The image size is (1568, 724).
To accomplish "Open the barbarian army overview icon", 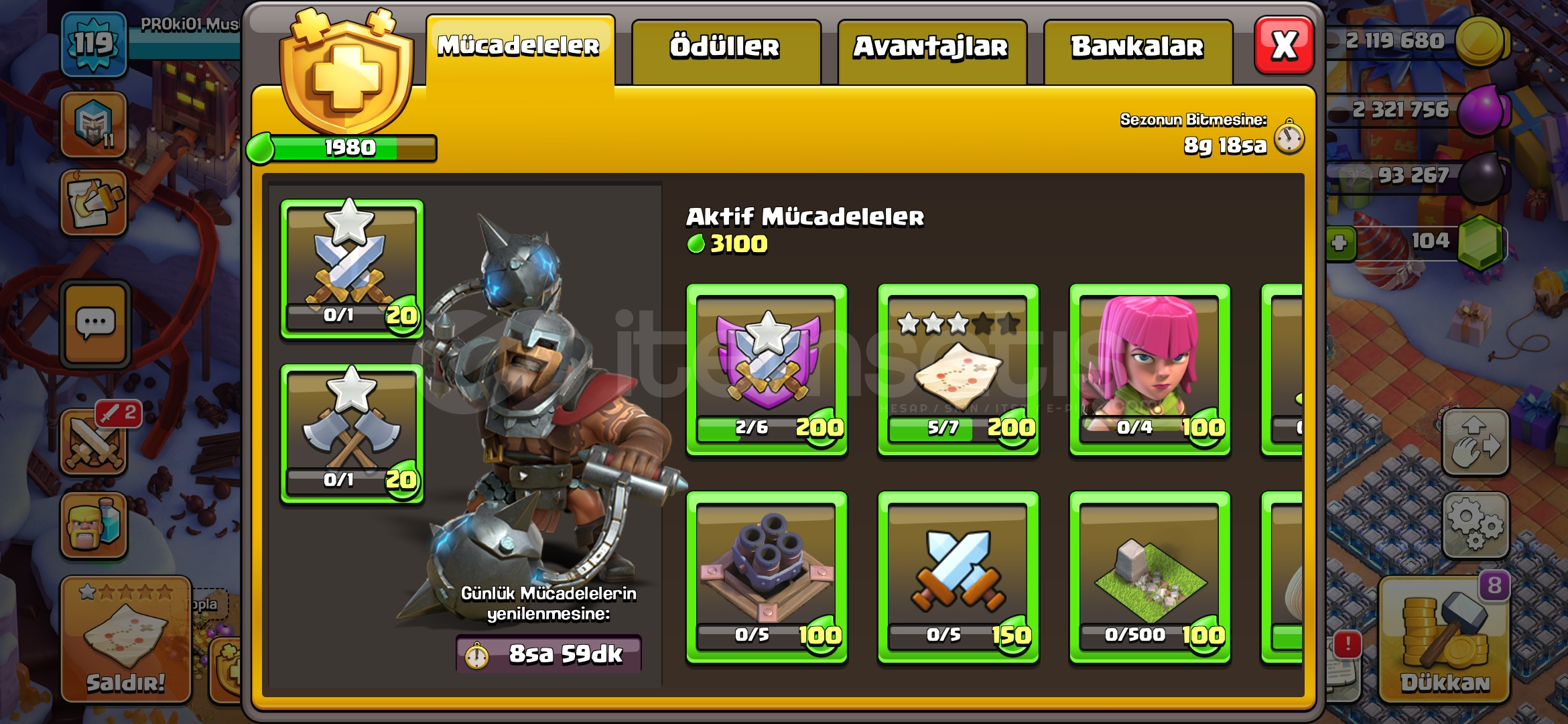I will pyautogui.click(x=94, y=525).
